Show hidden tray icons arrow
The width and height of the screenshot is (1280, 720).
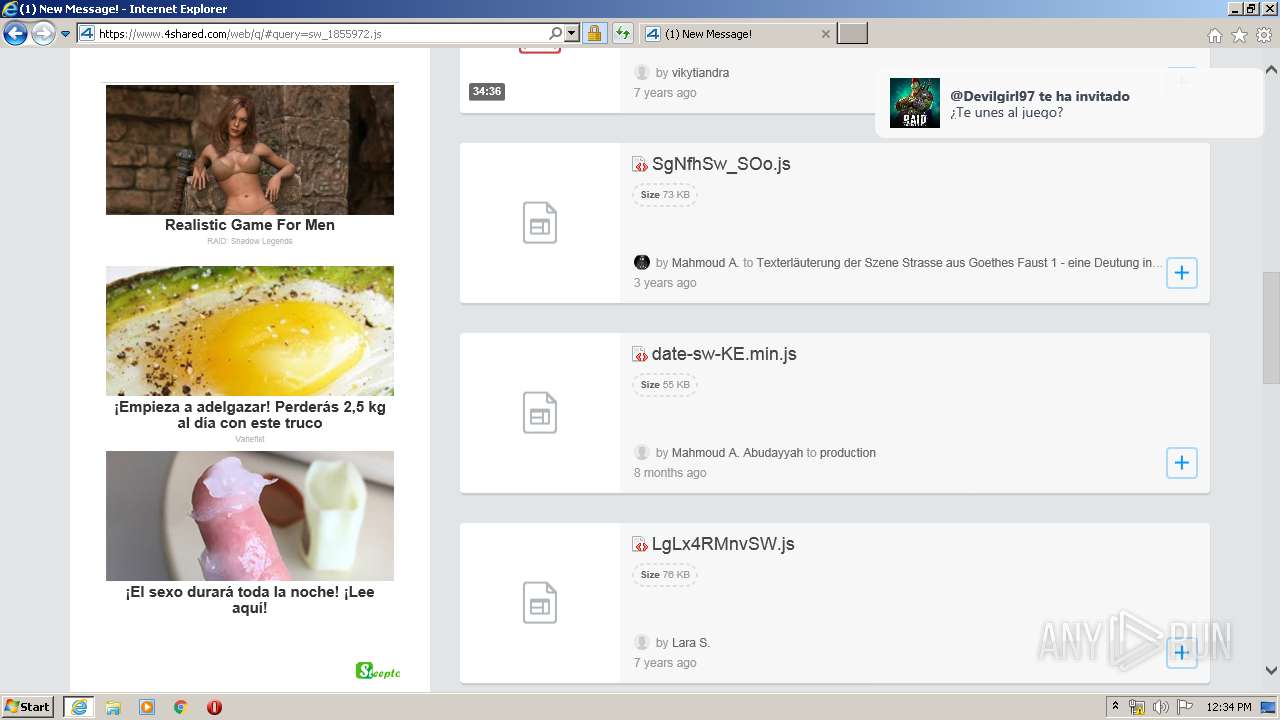1116,707
